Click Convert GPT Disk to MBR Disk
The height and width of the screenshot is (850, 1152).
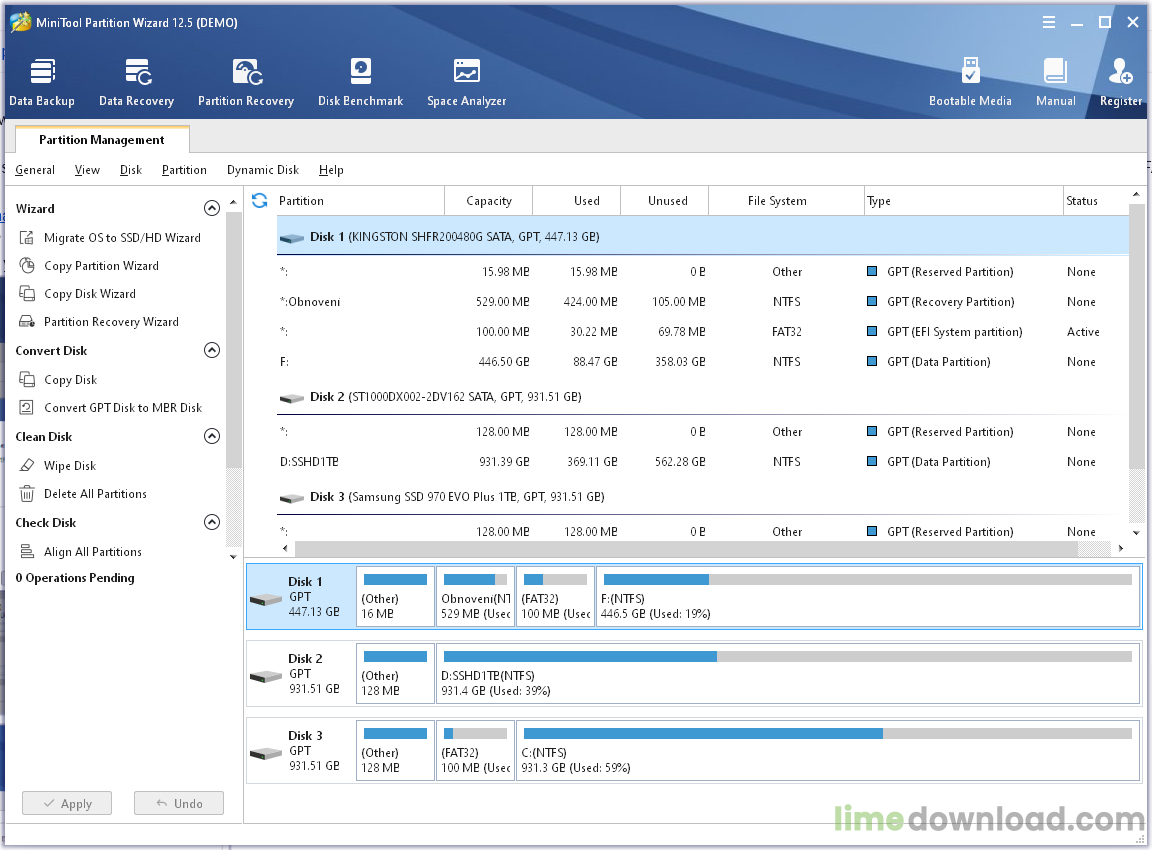click(x=122, y=408)
